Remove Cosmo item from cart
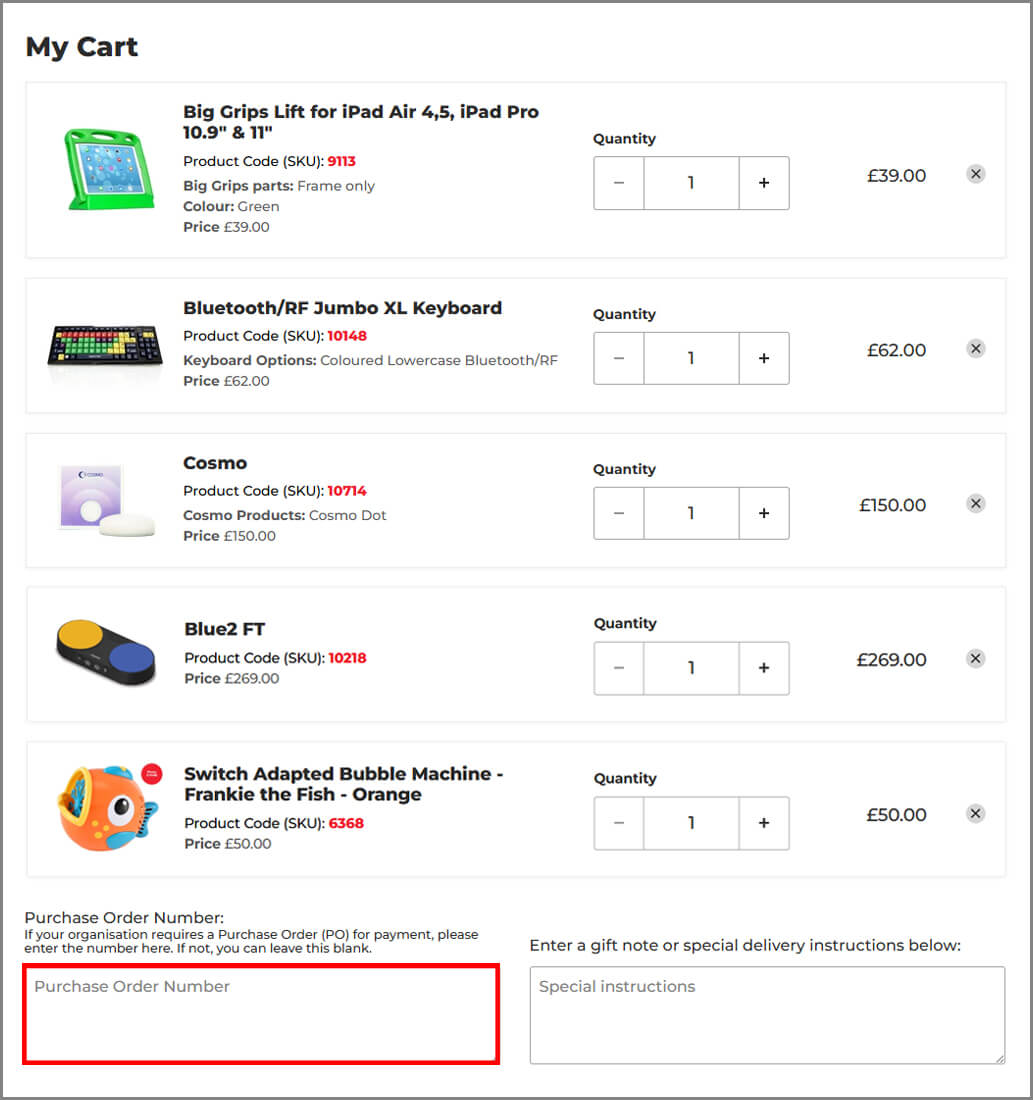Viewport: 1033px width, 1100px height. [x=975, y=504]
